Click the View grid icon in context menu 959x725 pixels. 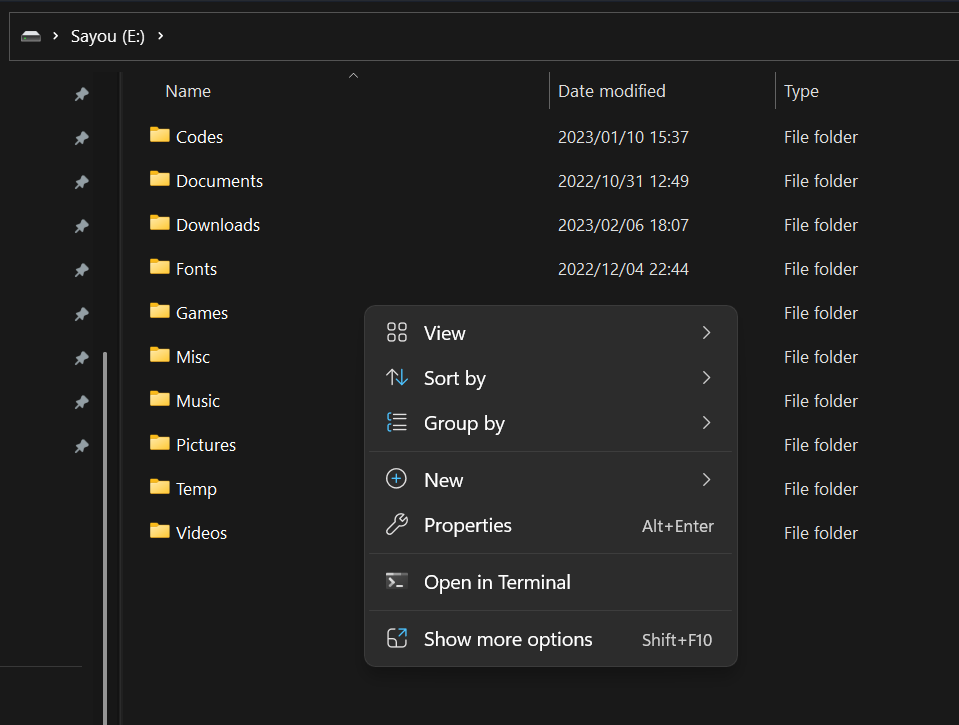click(x=396, y=332)
